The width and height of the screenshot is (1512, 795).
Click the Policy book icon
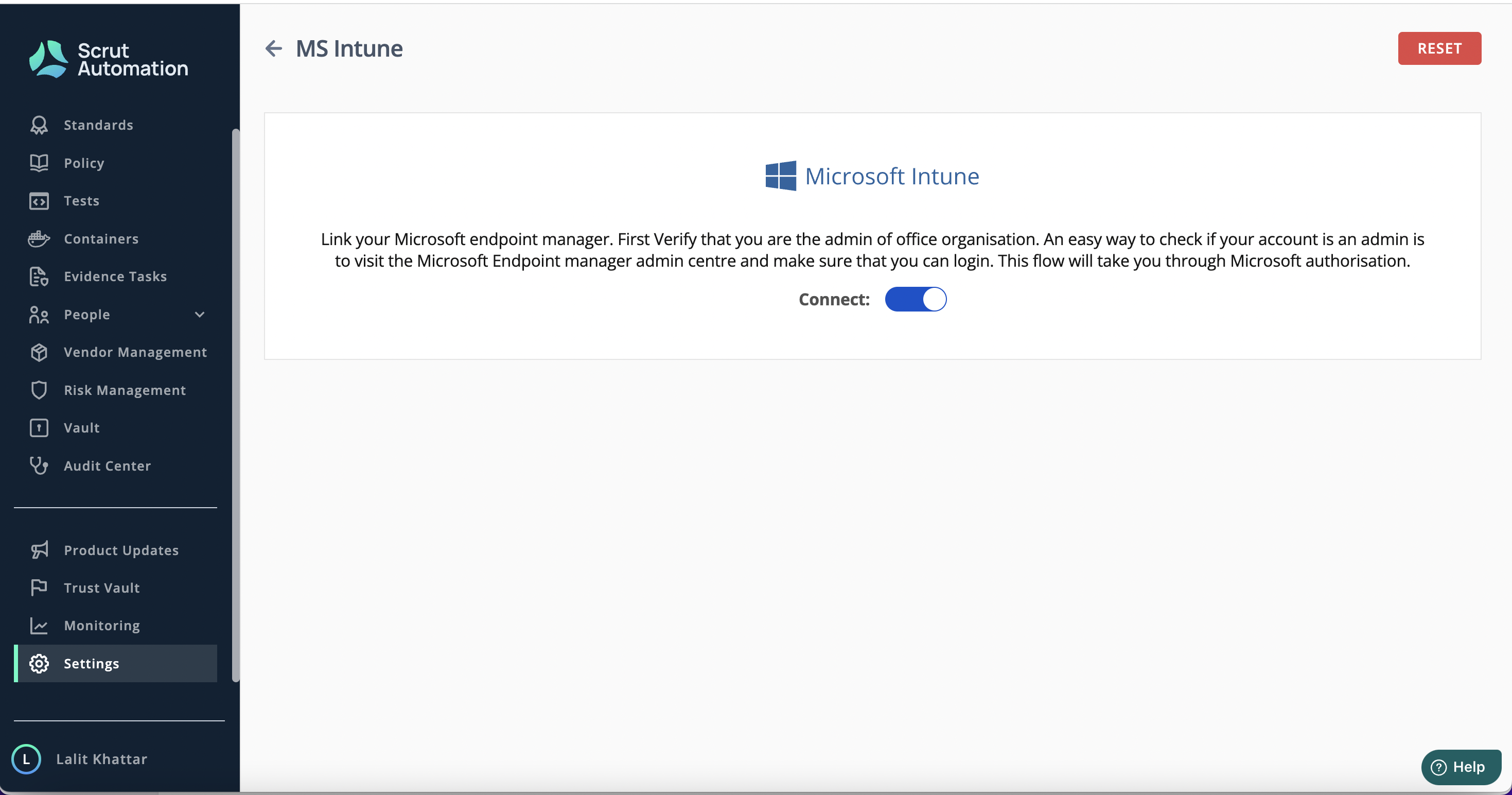point(39,163)
